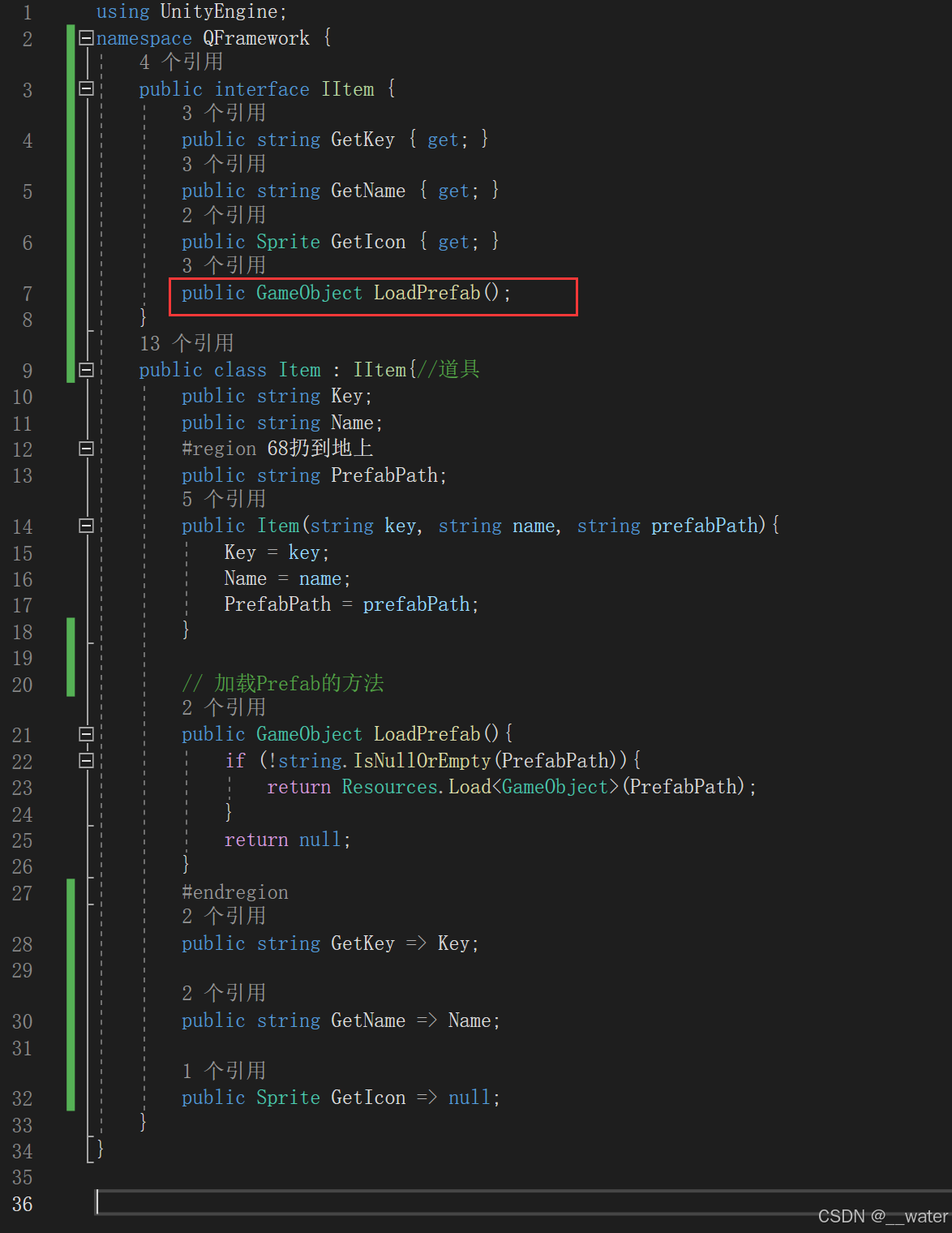Click 'IItem' in the interface declaration
Image resolution: width=952 pixels, height=1233 pixels.
348,89
